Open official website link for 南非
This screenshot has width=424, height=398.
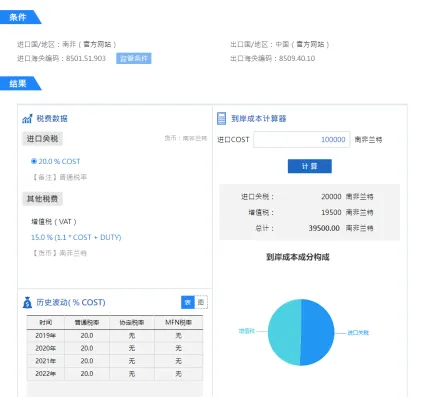[97, 44]
